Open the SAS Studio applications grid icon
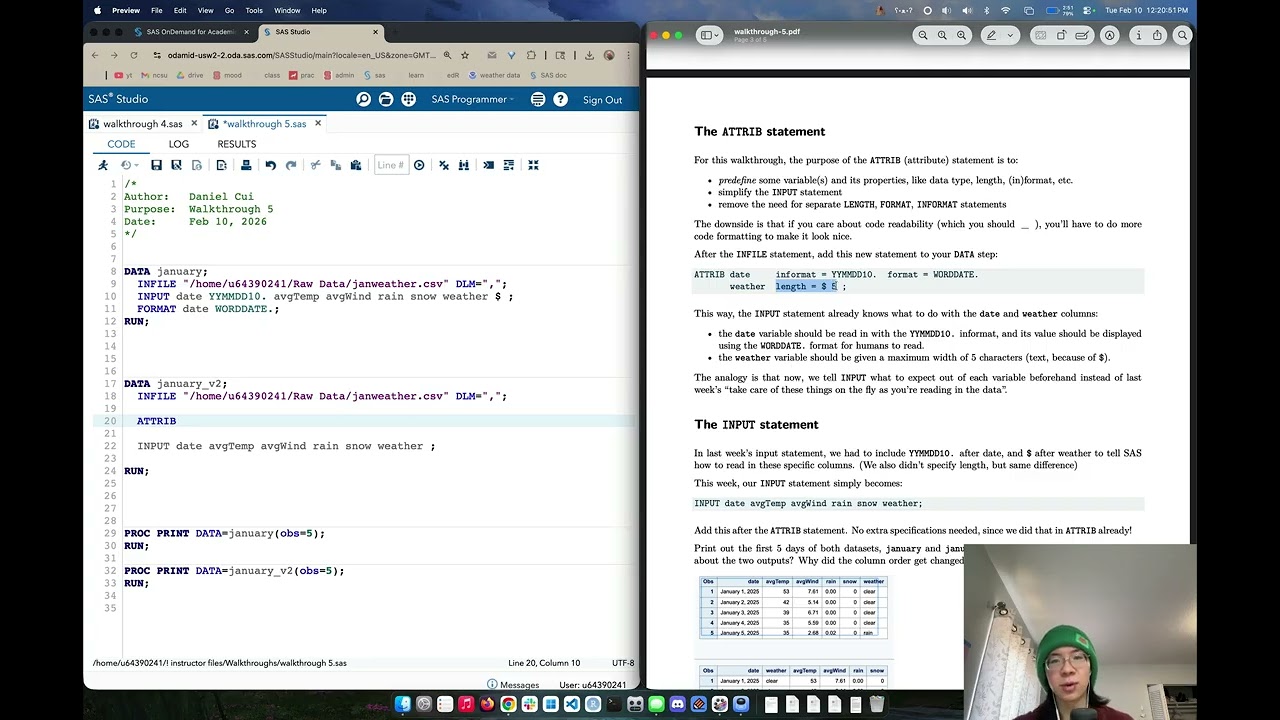The width and height of the screenshot is (1280, 720). pos(409,99)
